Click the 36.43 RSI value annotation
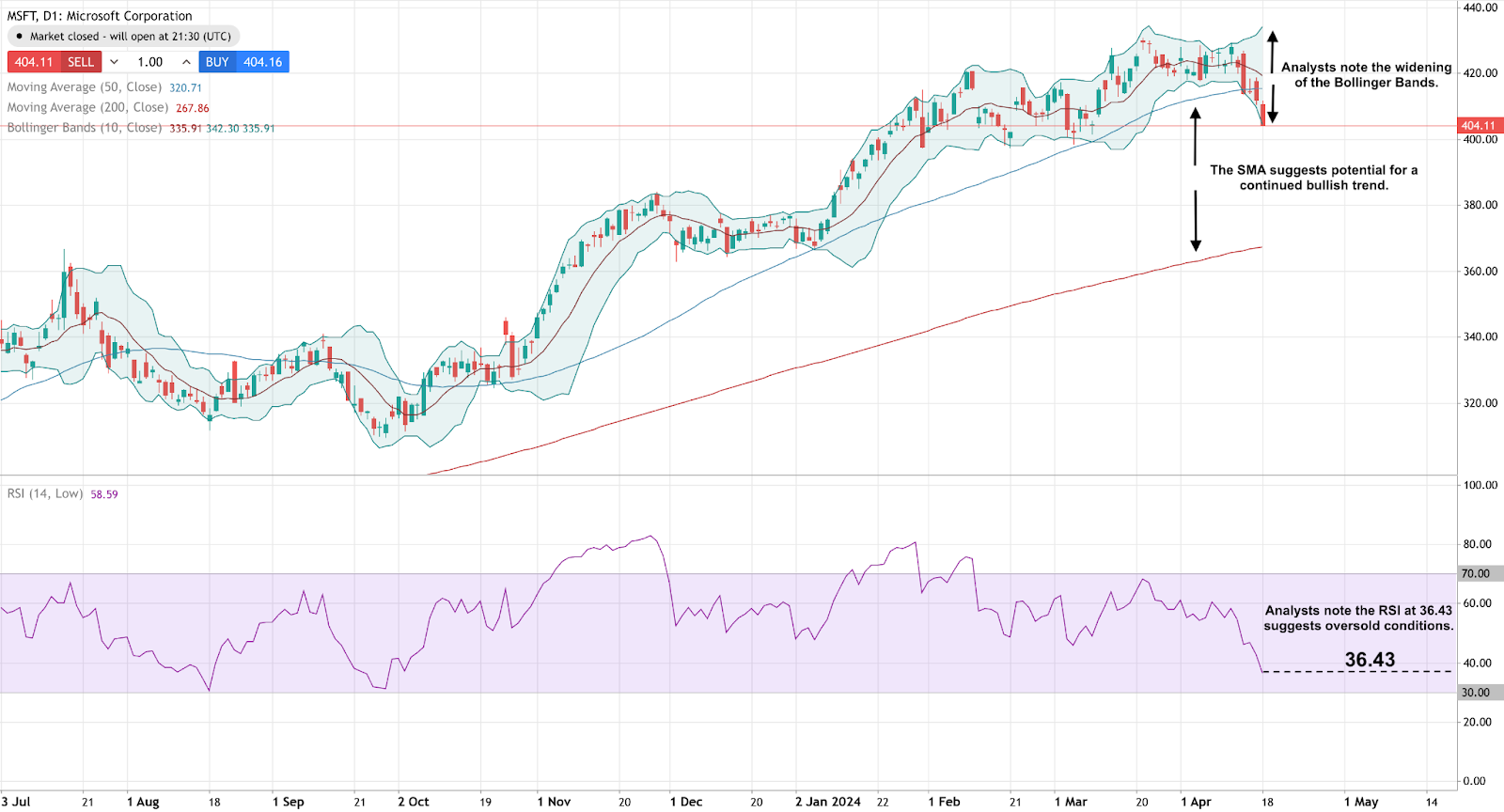Screen dimensions: 1504x812 pos(1370,660)
